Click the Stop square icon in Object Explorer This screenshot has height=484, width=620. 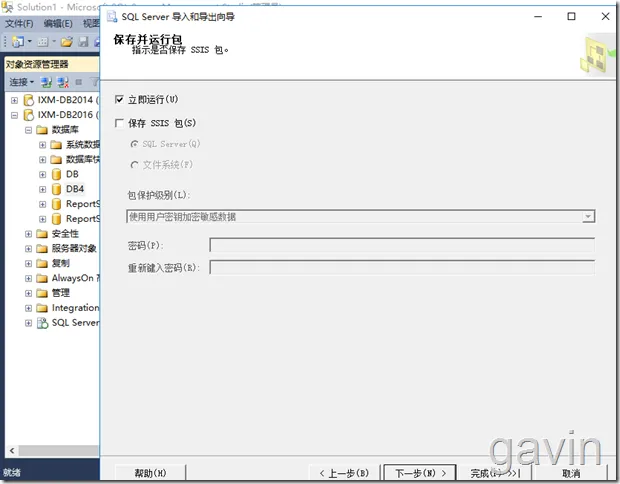click(x=79, y=82)
